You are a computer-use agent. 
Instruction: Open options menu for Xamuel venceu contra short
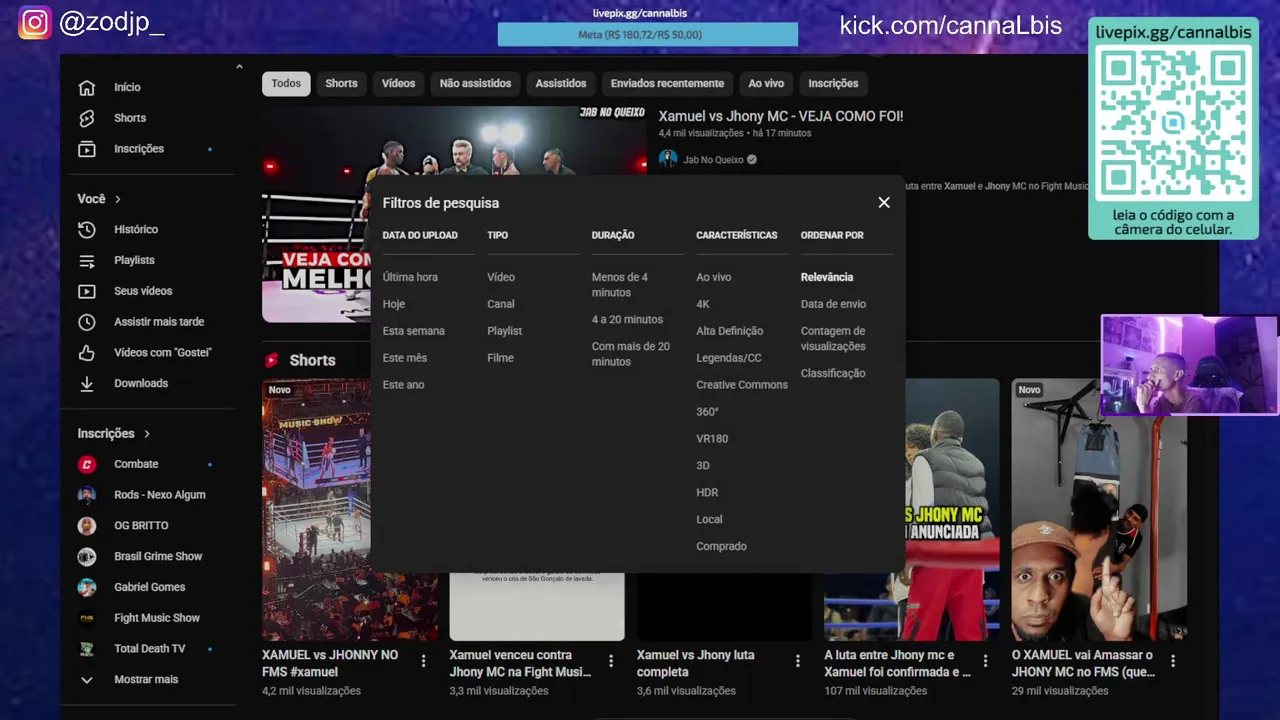pyautogui.click(x=611, y=661)
